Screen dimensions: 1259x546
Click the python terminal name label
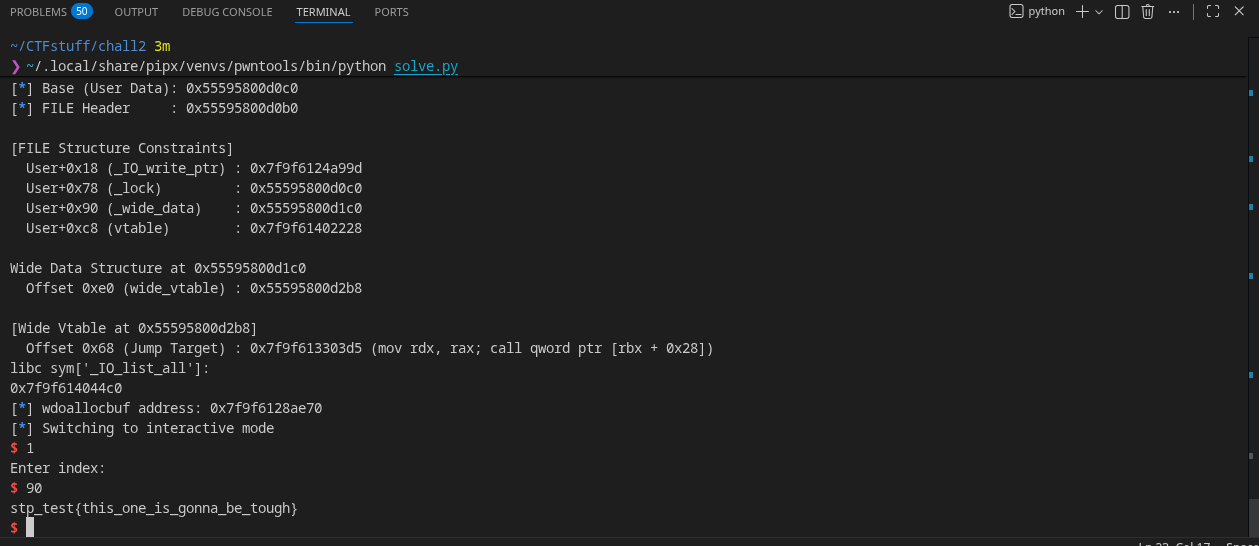[1046, 12]
